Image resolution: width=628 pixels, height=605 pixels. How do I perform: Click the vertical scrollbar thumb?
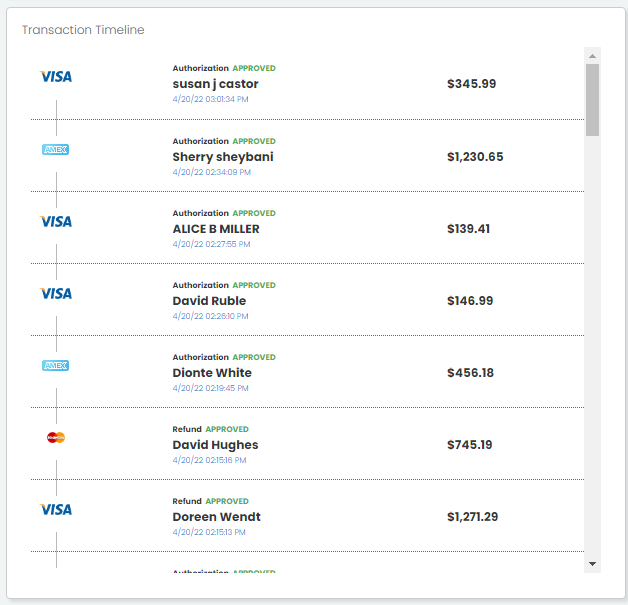pyautogui.click(x=592, y=100)
